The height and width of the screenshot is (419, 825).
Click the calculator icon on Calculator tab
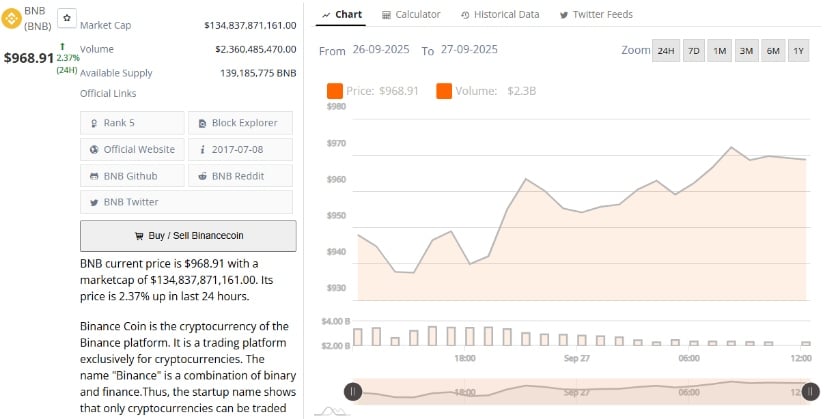[386, 15]
